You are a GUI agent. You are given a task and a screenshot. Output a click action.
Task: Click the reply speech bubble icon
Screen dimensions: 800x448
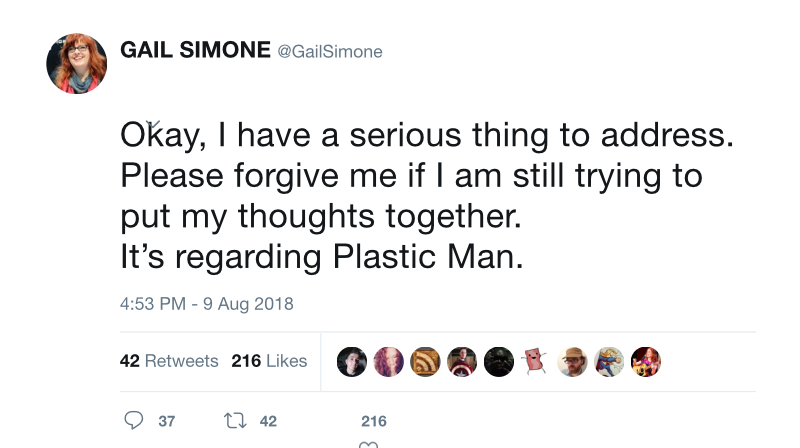(134, 420)
